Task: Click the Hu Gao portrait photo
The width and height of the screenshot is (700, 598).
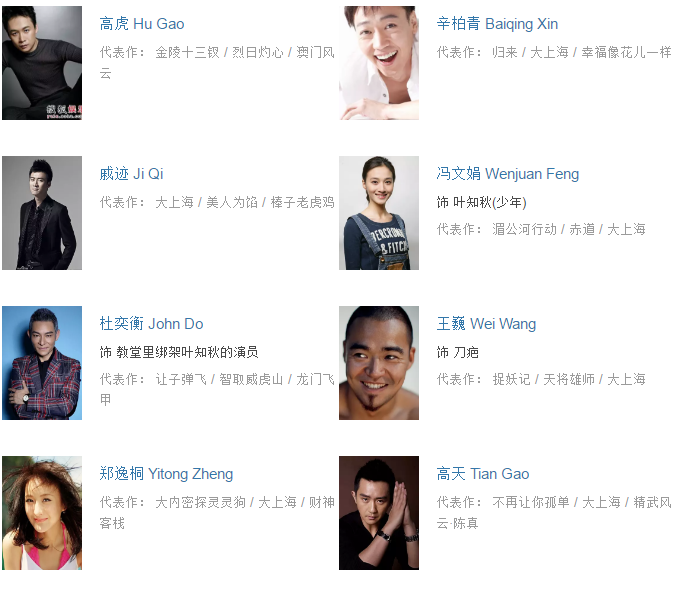Action: click(x=42, y=63)
